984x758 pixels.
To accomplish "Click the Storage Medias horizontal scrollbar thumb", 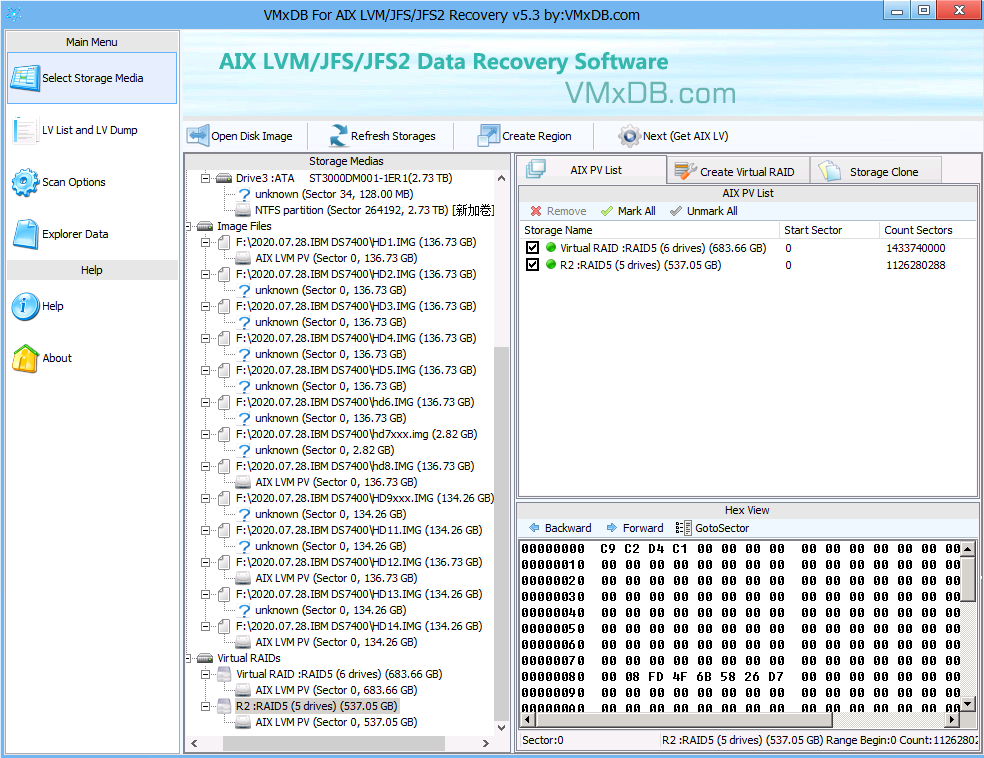I will click(x=334, y=743).
